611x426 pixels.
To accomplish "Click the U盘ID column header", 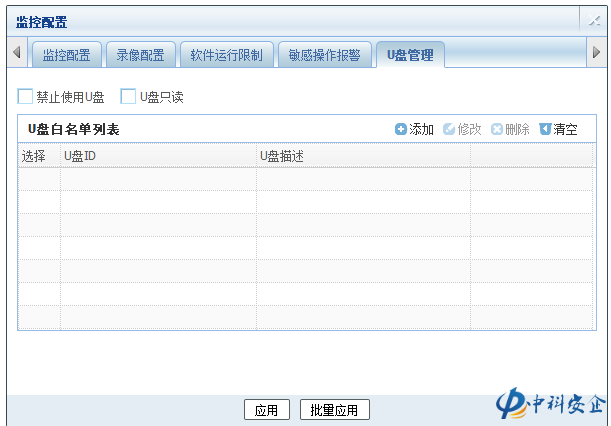I will [158, 156].
